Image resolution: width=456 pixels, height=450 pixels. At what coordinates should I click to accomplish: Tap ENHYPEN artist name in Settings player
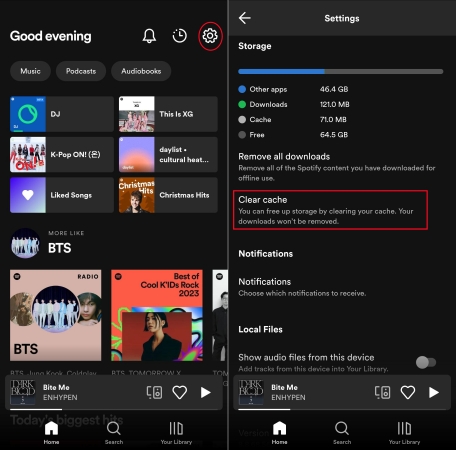point(288,397)
